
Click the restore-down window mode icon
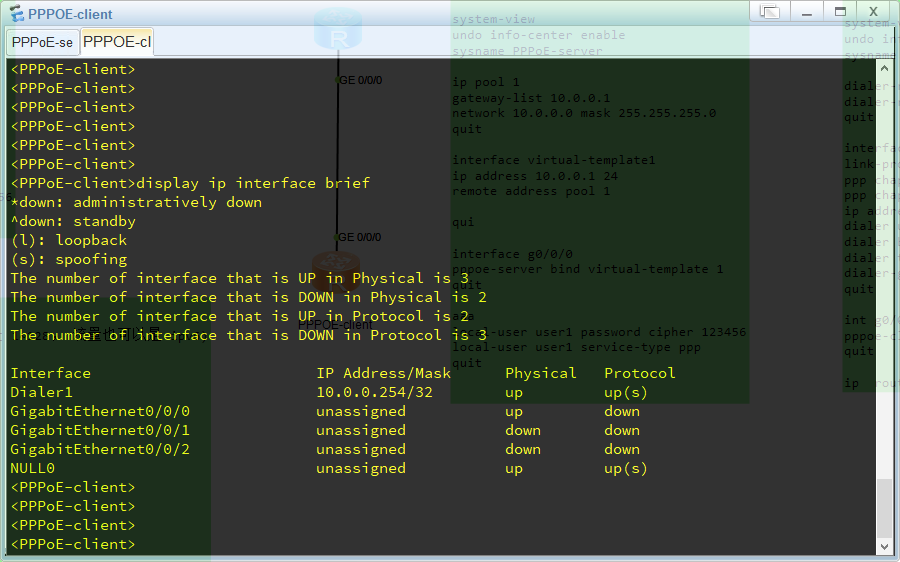pos(770,11)
